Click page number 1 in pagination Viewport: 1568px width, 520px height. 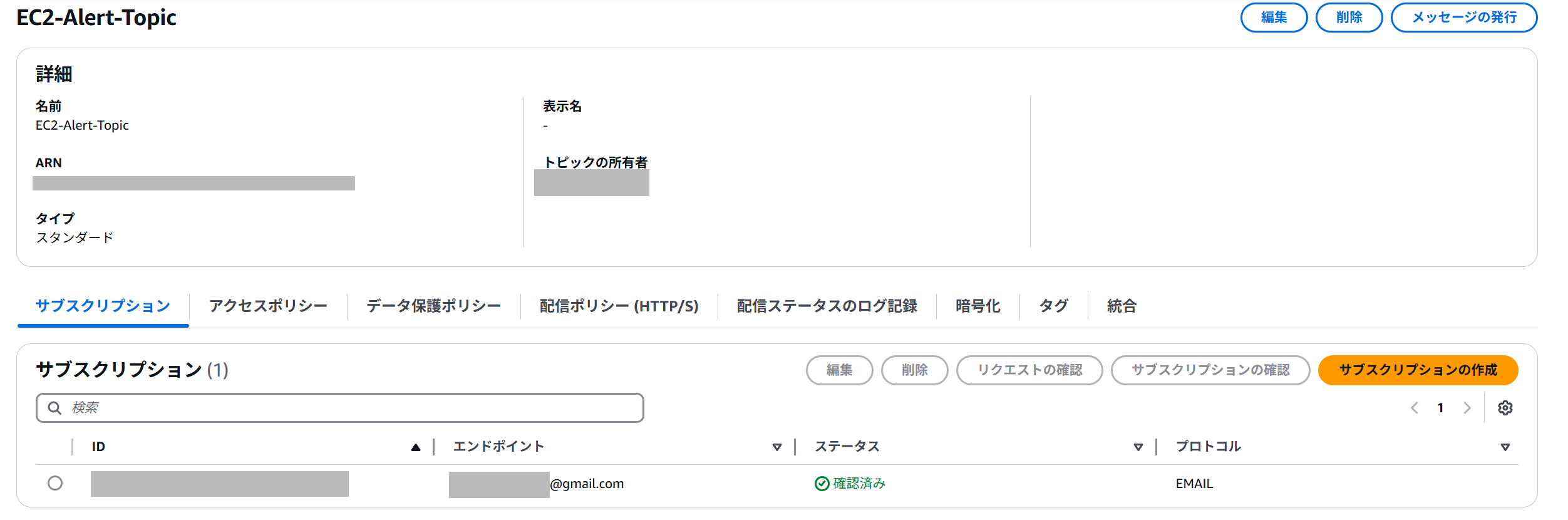1440,408
